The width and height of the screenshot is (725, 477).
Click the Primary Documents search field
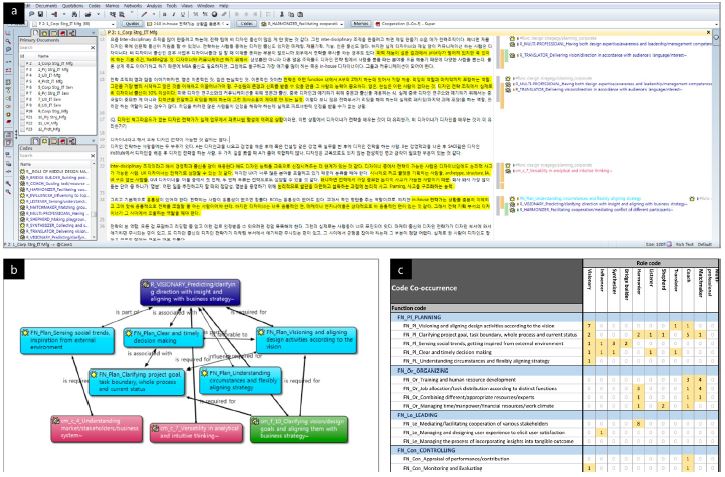[x=54, y=48]
